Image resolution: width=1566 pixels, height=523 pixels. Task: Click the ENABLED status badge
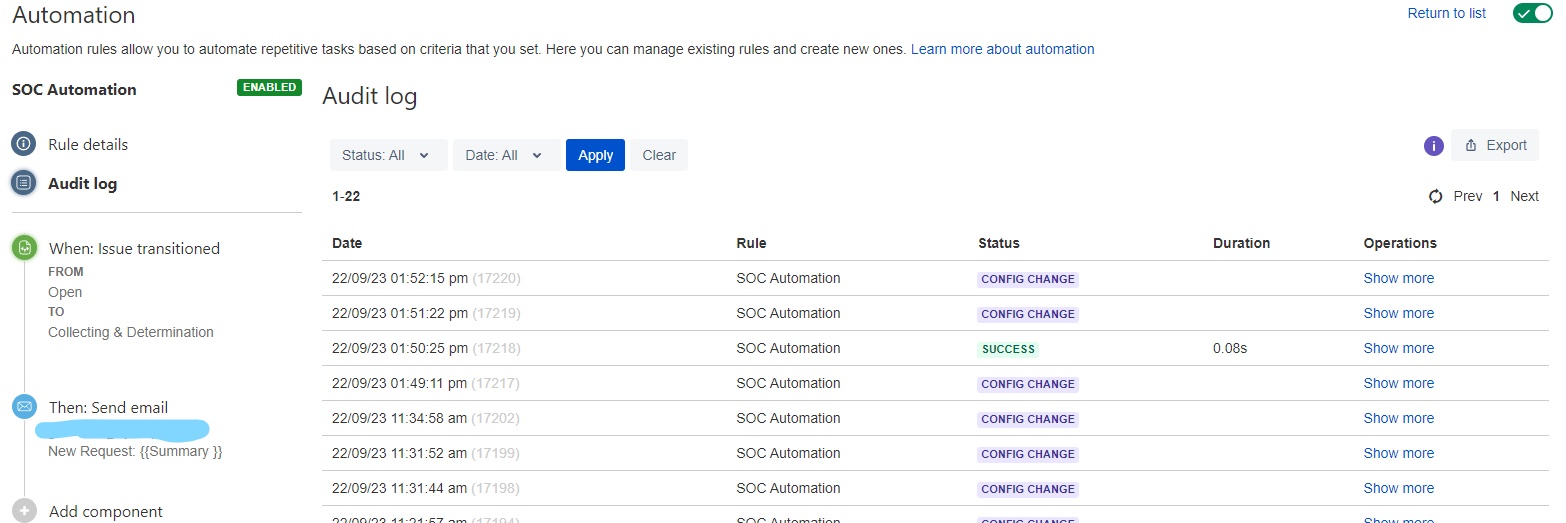tap(269, 87)
